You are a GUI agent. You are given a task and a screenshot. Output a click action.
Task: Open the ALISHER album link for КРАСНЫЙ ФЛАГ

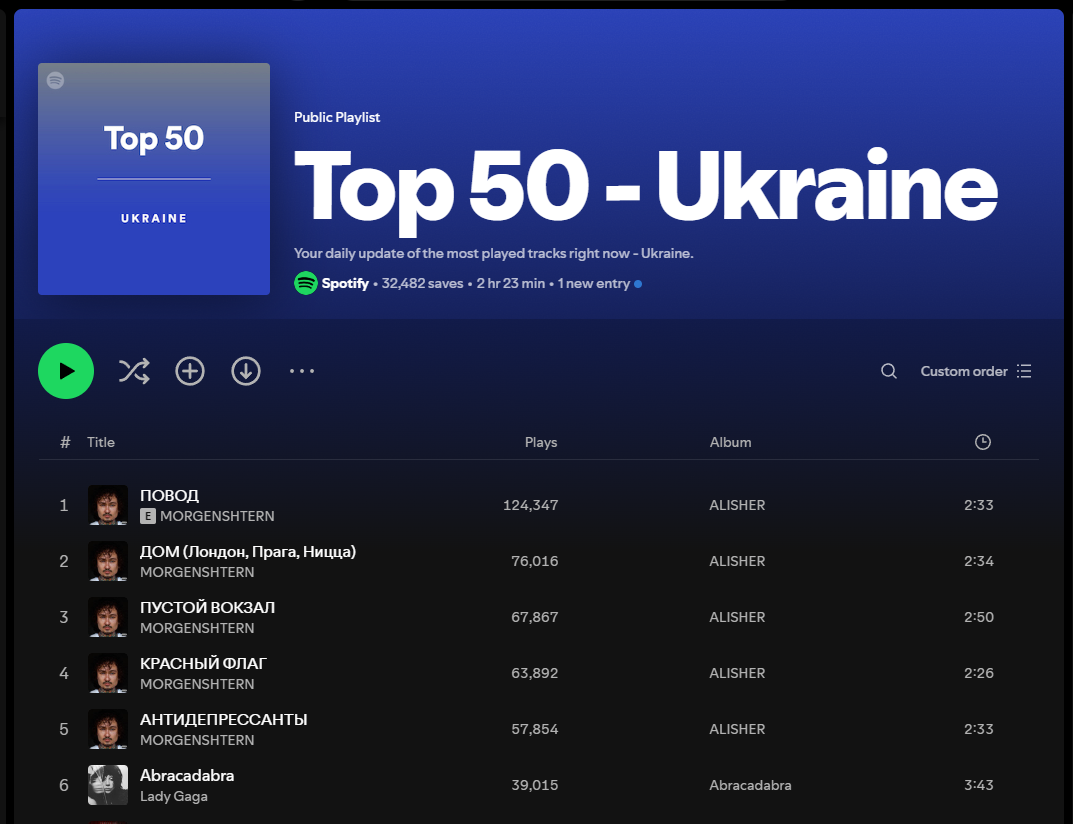coord(737,673)
